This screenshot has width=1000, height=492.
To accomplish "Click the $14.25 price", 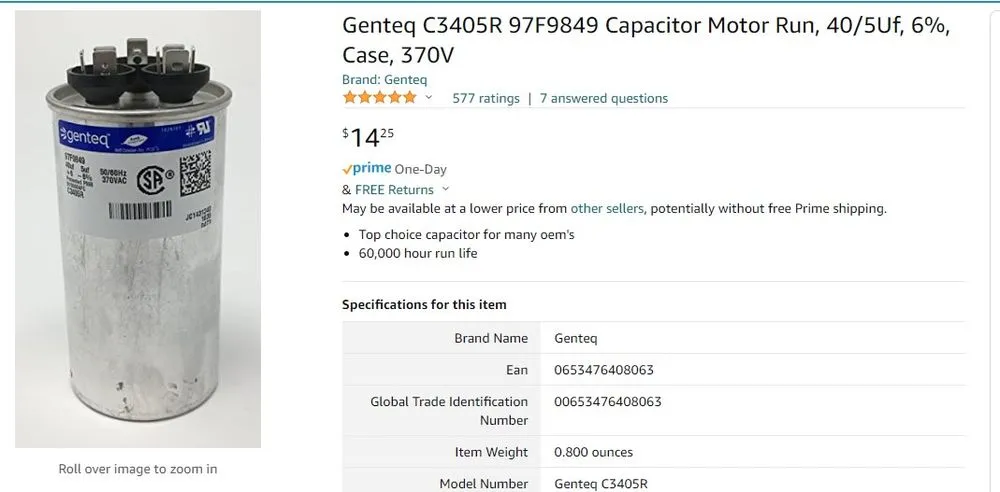I will pos(368,136).
